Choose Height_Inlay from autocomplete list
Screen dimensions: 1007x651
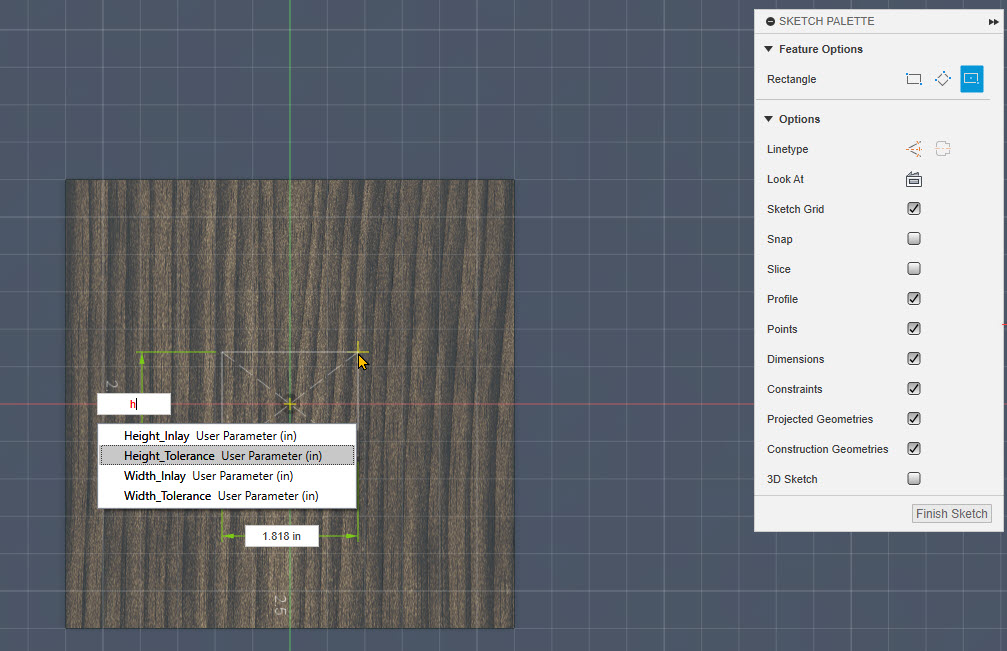tap(227, 436)
